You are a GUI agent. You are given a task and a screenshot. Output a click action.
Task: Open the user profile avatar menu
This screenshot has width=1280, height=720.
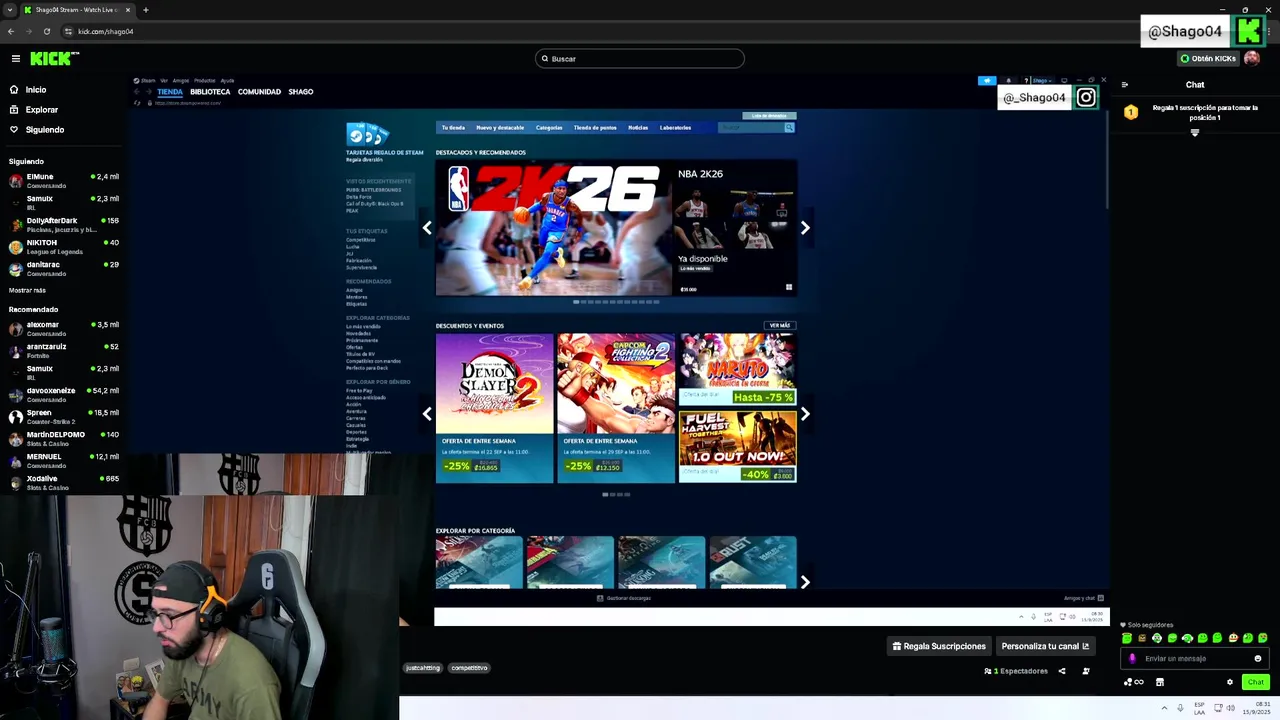(x=1252, y=59)
